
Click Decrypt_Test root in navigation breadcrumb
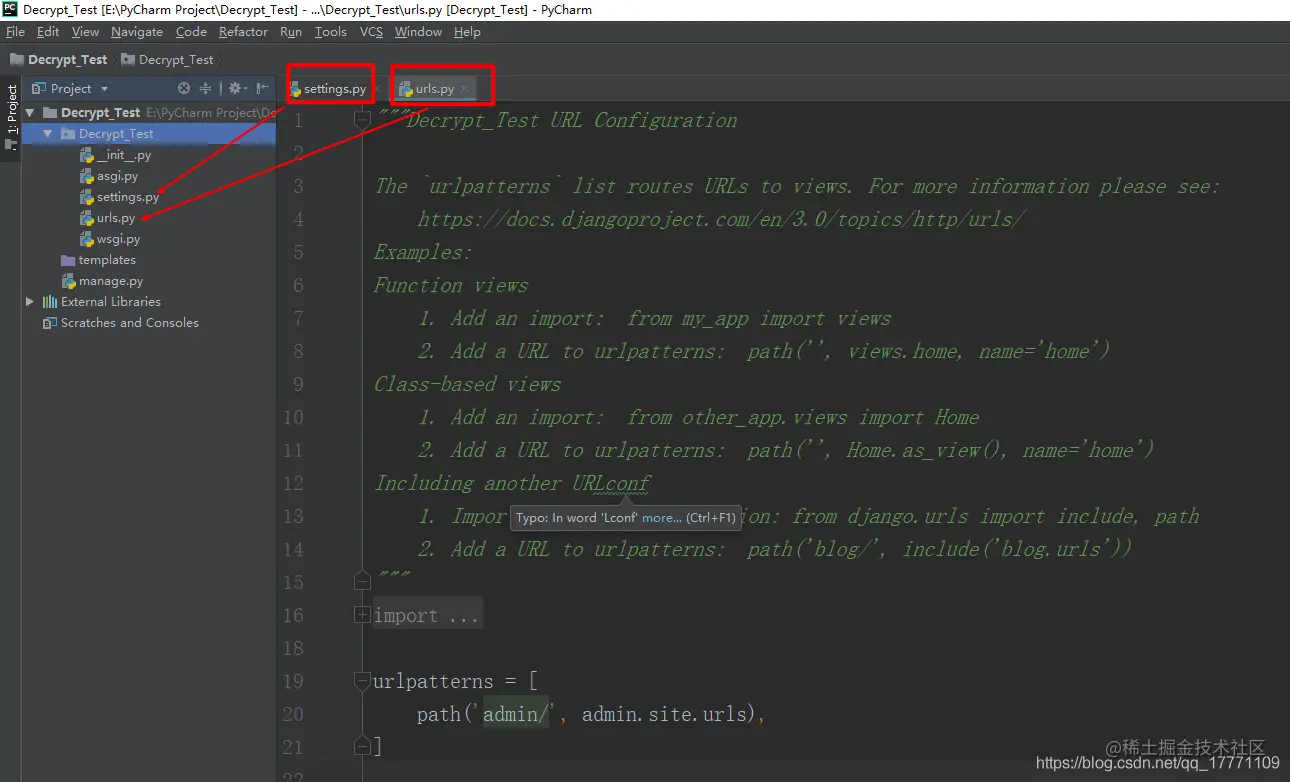(58, 60)
